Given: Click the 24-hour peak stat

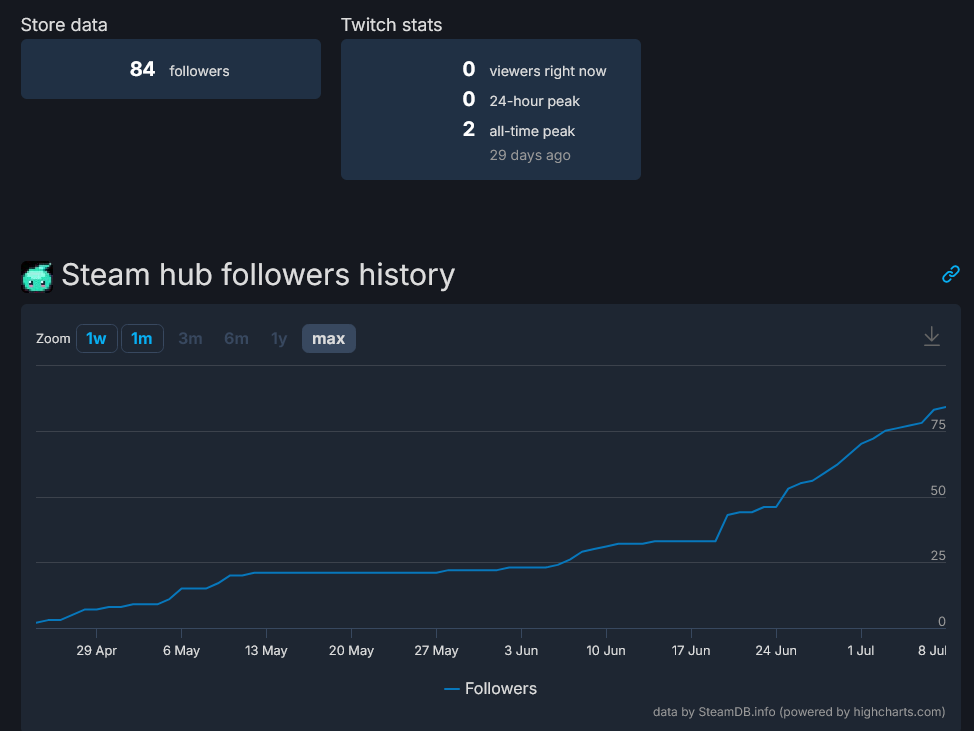Looking at the screenshot, I should point(521,100).
